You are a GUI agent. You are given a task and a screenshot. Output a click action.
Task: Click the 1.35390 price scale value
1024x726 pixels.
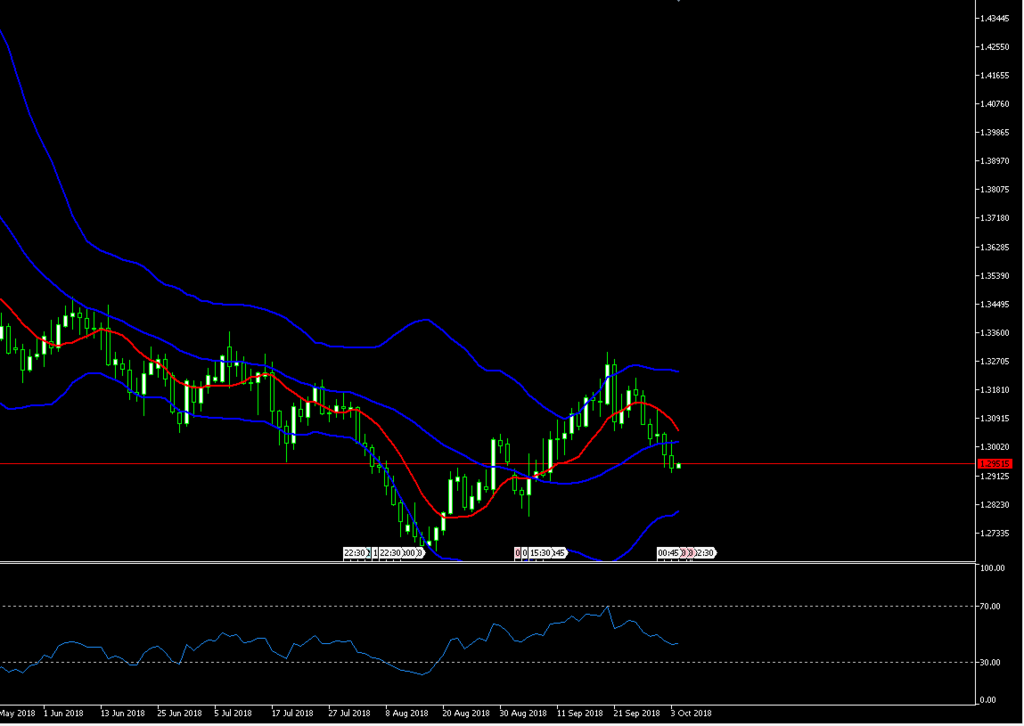[x=995, y=276]
